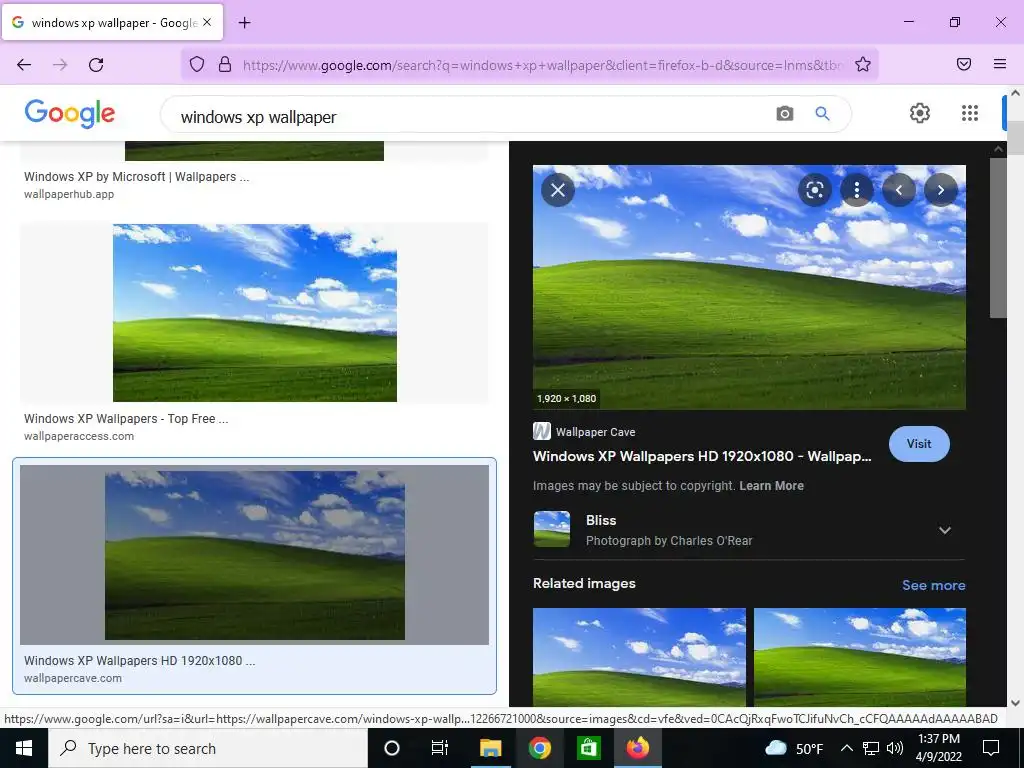The height and width of the screenshot is (768, 1024).
Task: Close the image preview panel
Action: (x=558, y=190)
